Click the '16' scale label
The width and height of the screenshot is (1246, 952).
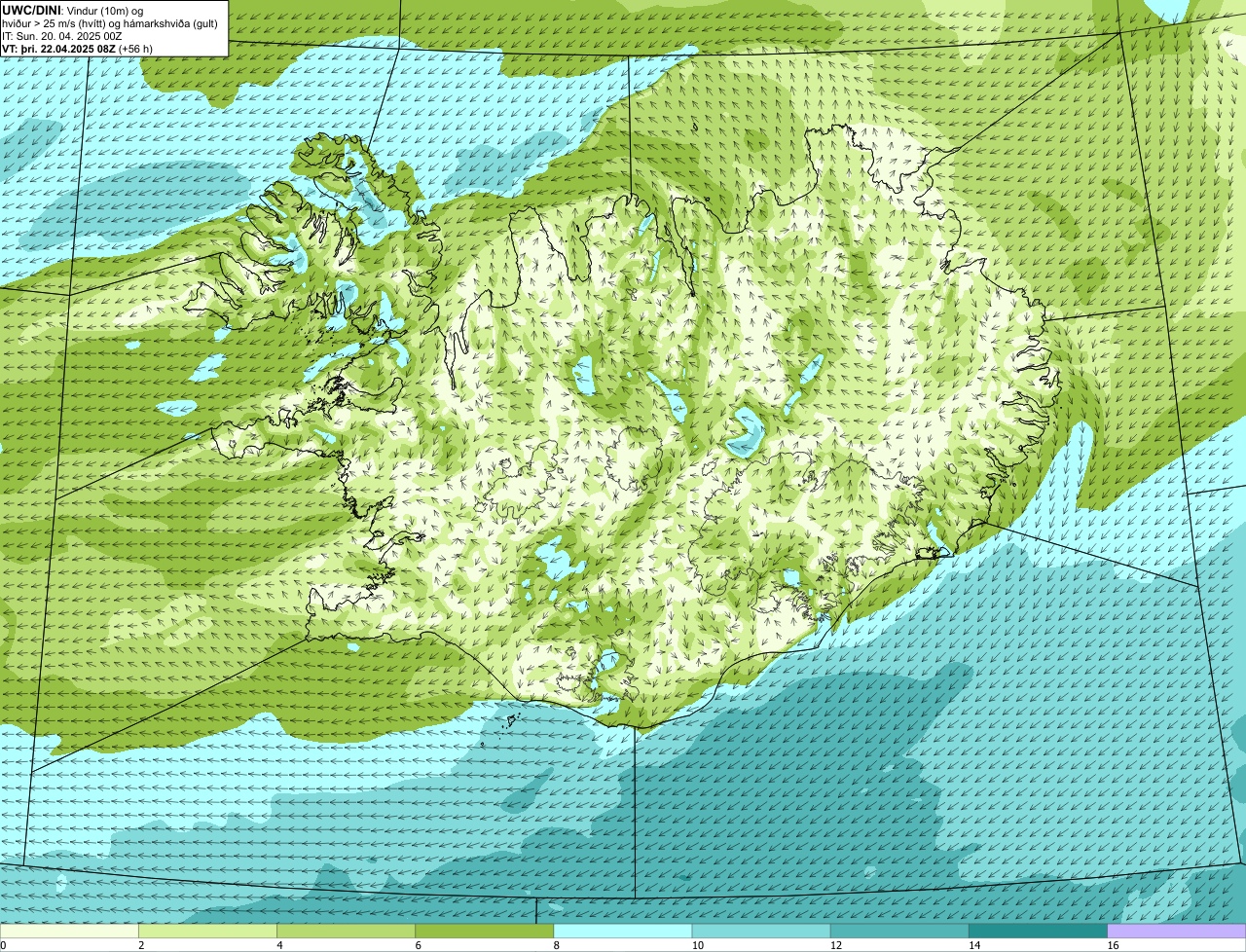1112,945
